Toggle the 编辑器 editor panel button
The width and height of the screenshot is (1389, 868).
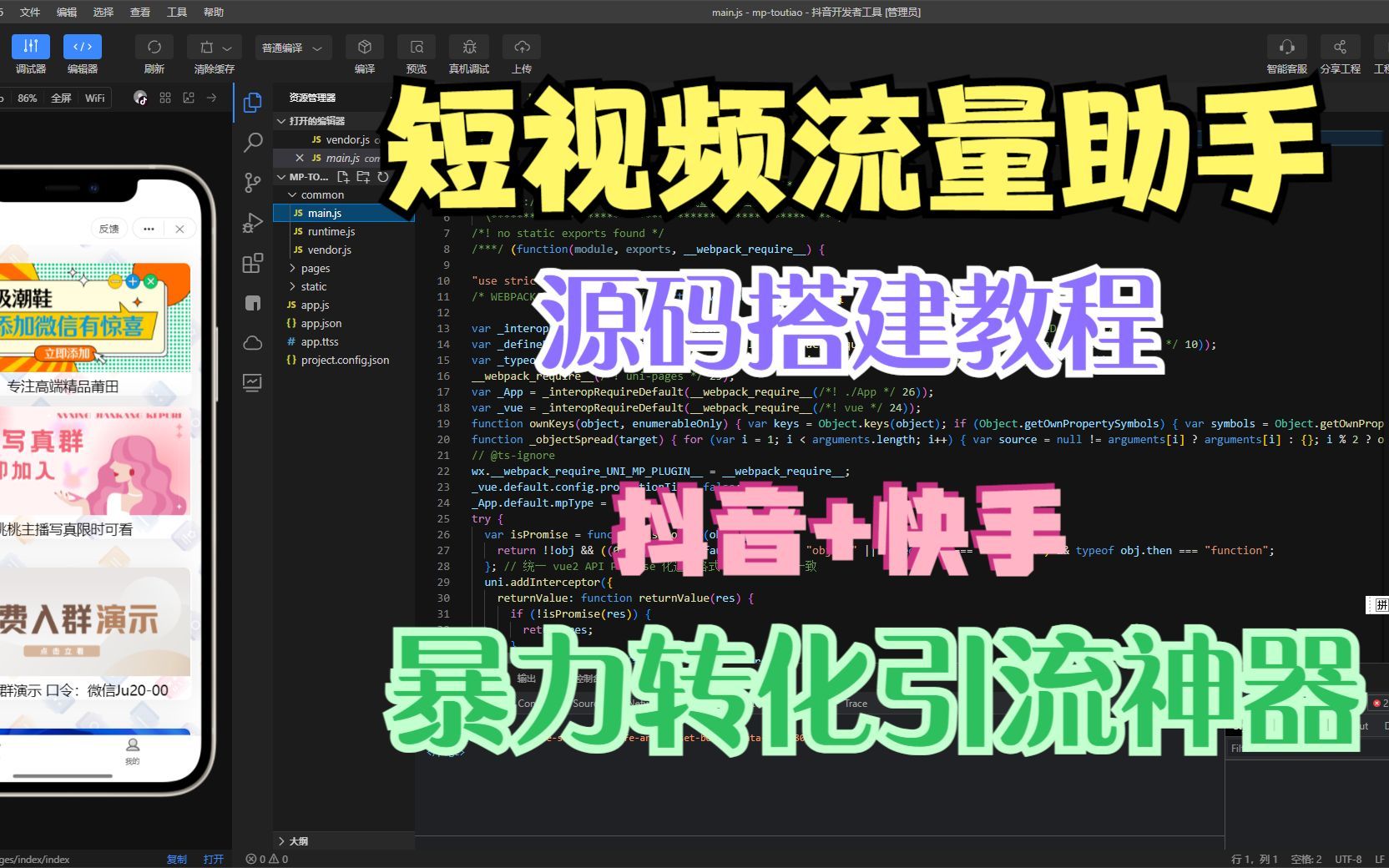[x=83, y=47]
